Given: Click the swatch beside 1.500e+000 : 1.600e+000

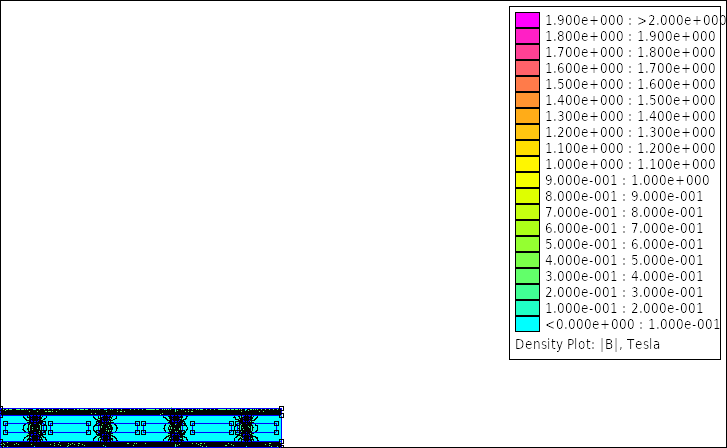Looking at the screenshot, I should pyautogui.click(x=528, y=84).
